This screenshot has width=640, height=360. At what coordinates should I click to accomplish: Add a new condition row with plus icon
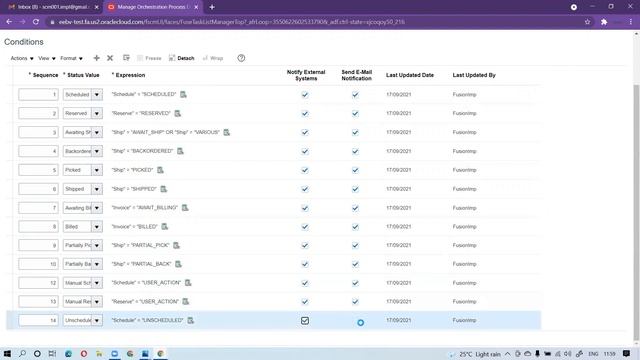click(x=96, y=58)
